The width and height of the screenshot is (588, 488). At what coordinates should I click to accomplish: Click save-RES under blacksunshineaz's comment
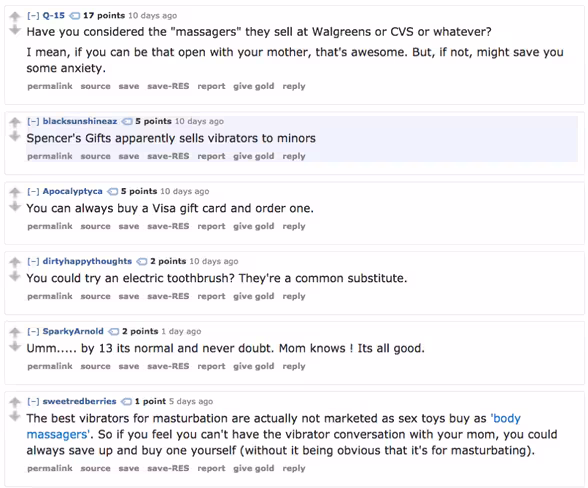click(x=168, y=156)
